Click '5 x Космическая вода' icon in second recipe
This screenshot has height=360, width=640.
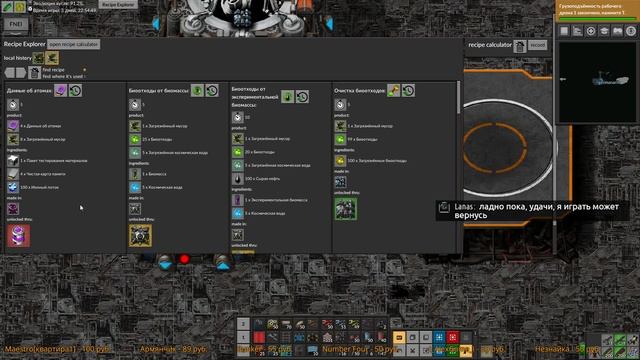(x=135, y=187)
